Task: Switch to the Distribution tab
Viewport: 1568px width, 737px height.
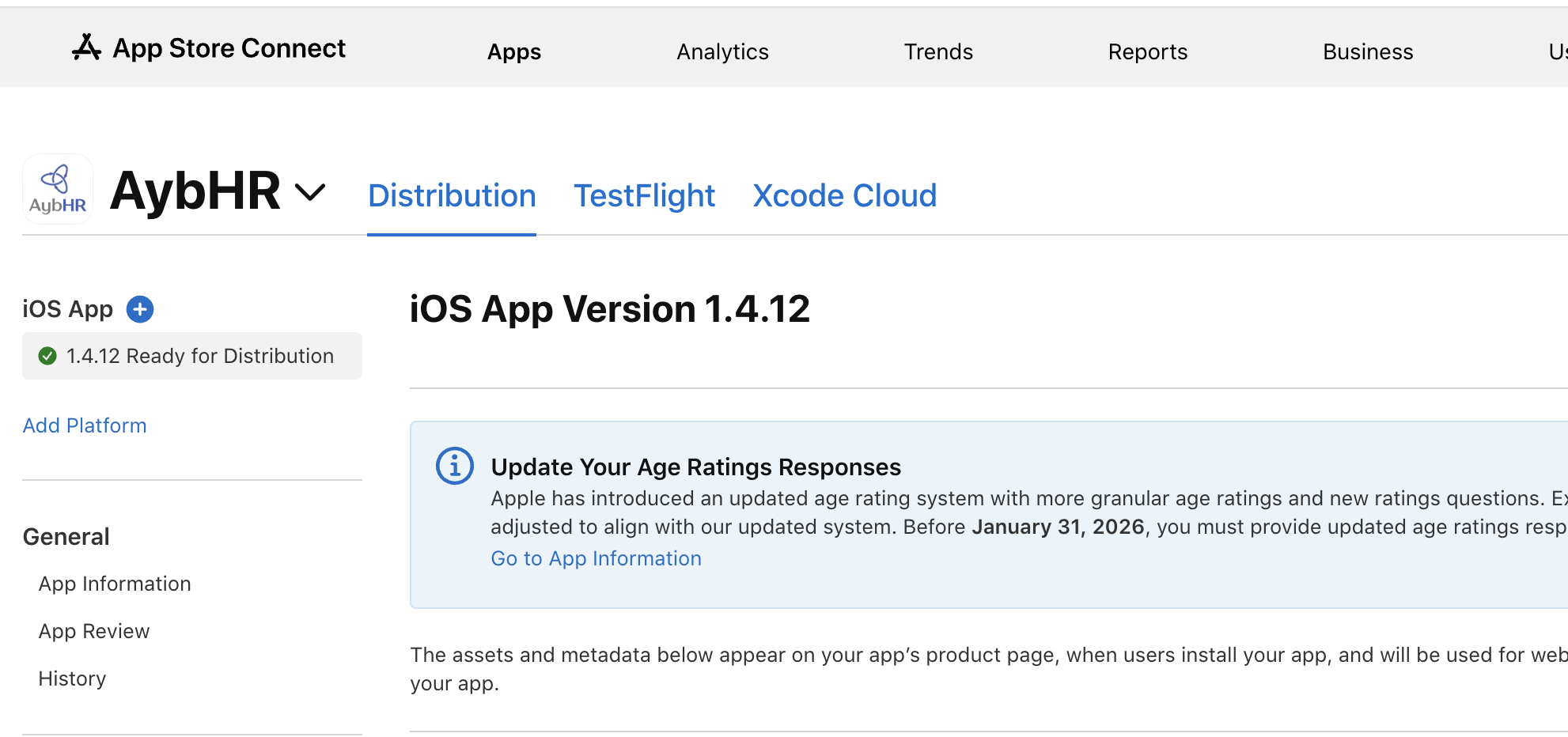Action: pyautogui.click(x=452, y=196)
